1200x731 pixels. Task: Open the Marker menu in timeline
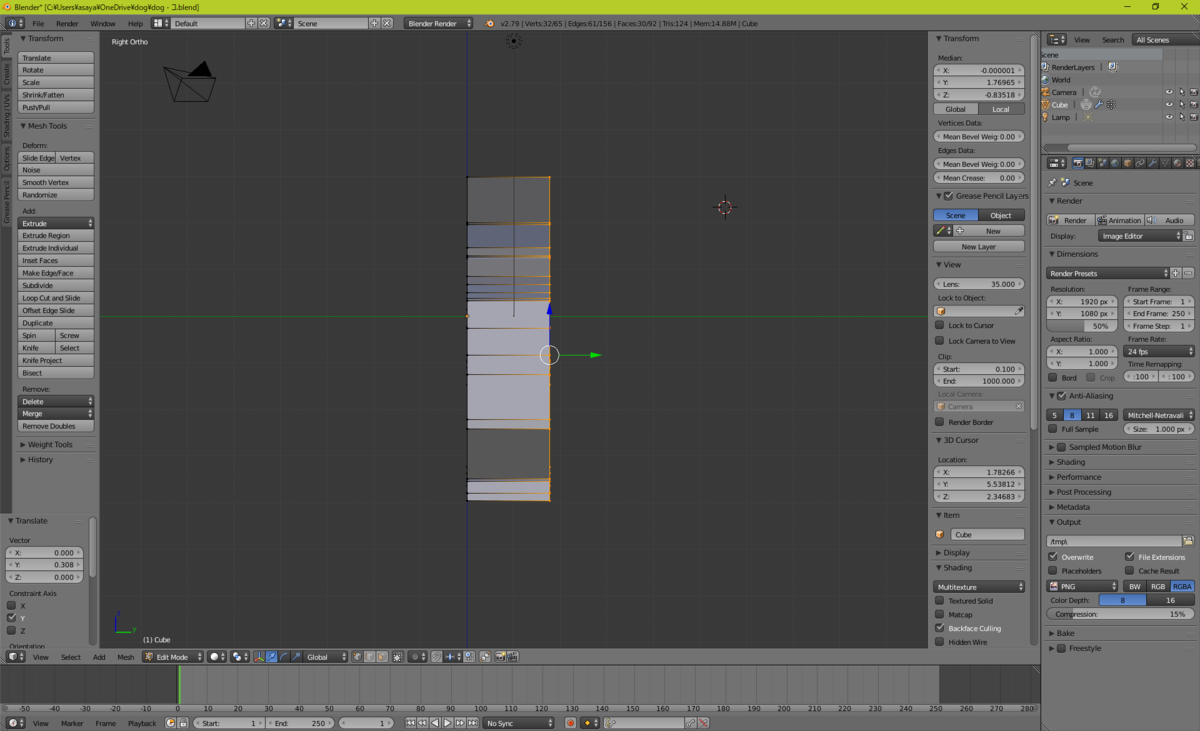tap(72, 723)
